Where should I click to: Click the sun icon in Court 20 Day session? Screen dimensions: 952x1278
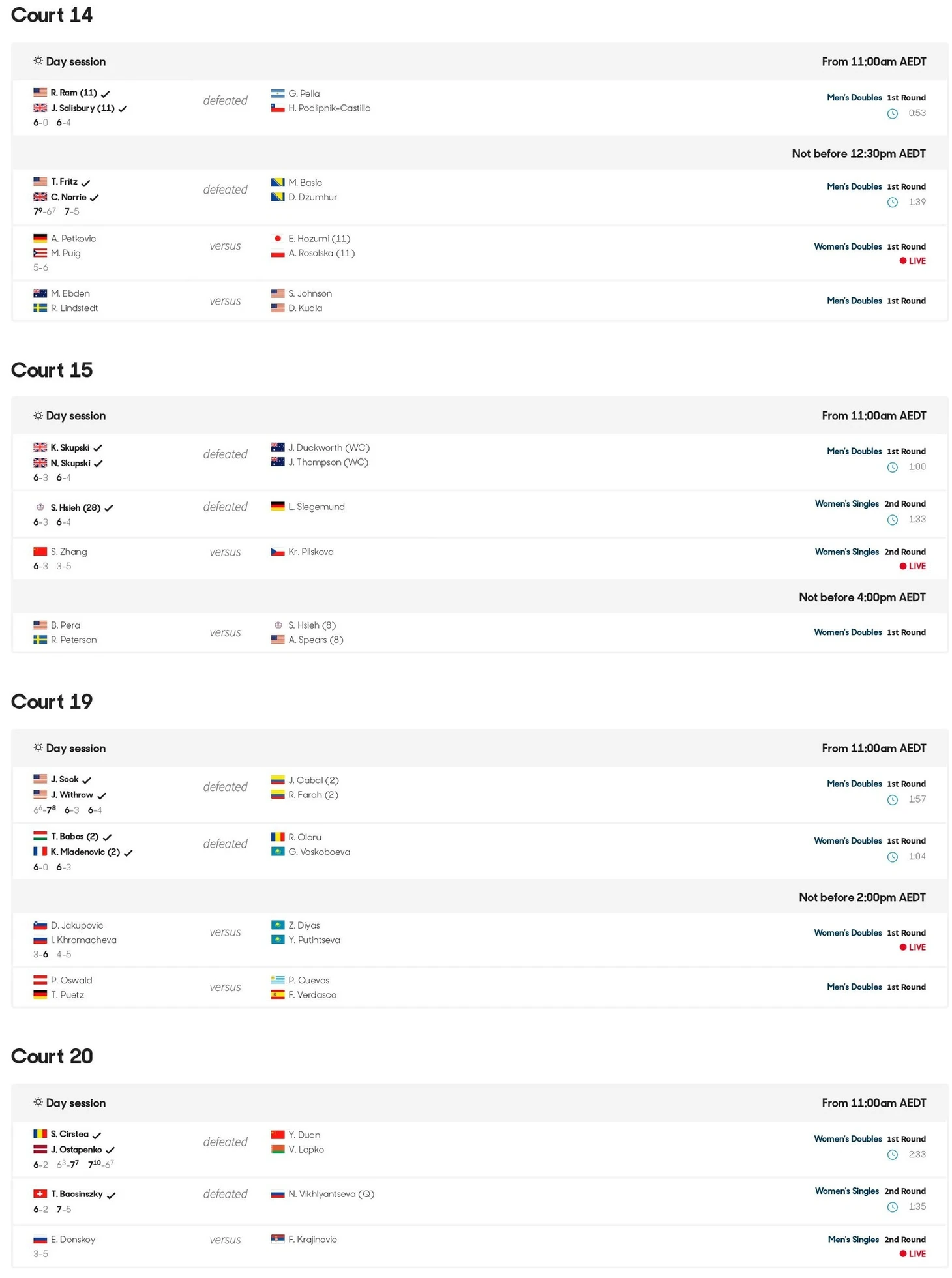coord(38,1102)
